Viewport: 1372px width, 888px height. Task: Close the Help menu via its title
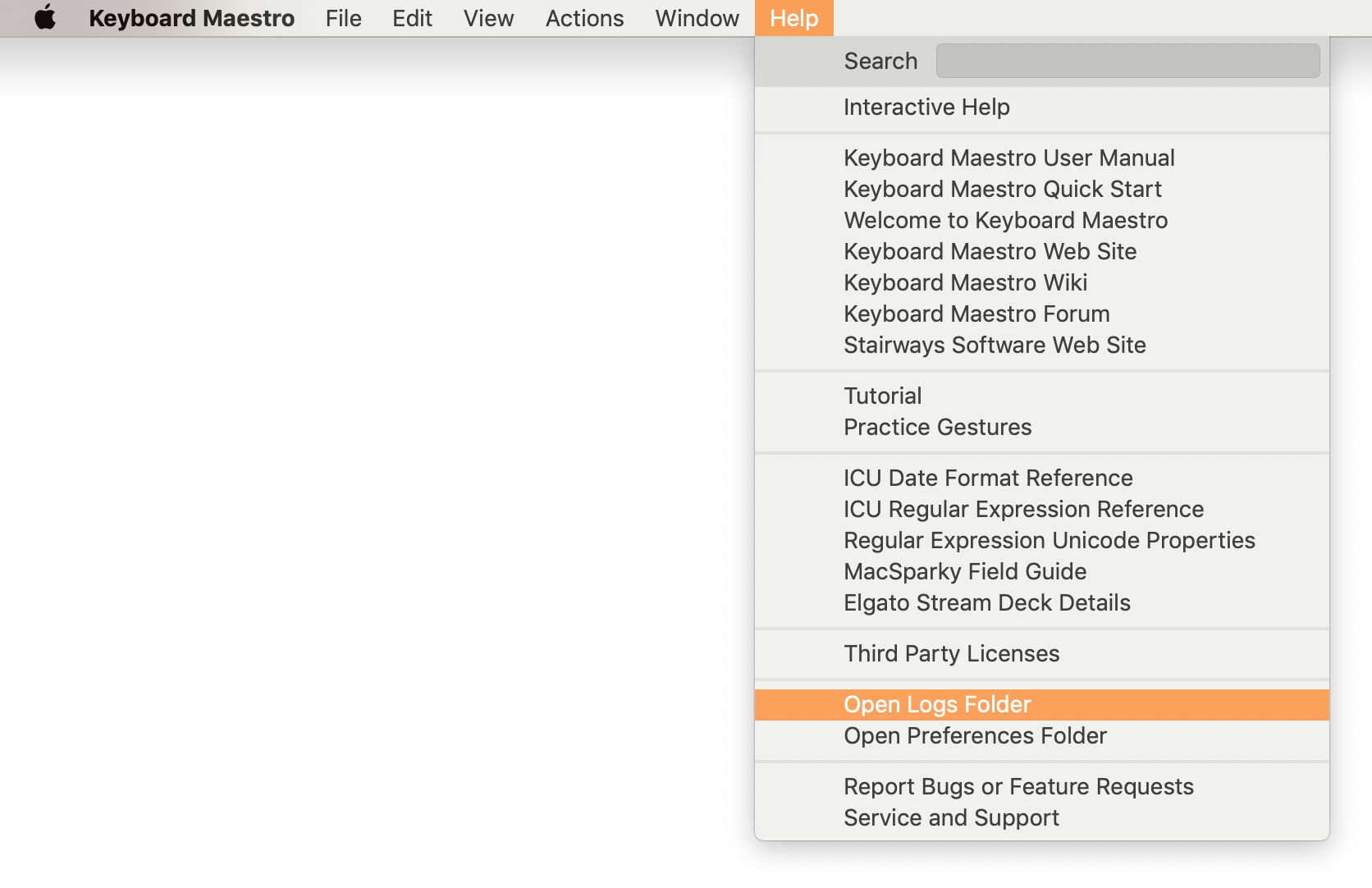click(x=793, y=18)
